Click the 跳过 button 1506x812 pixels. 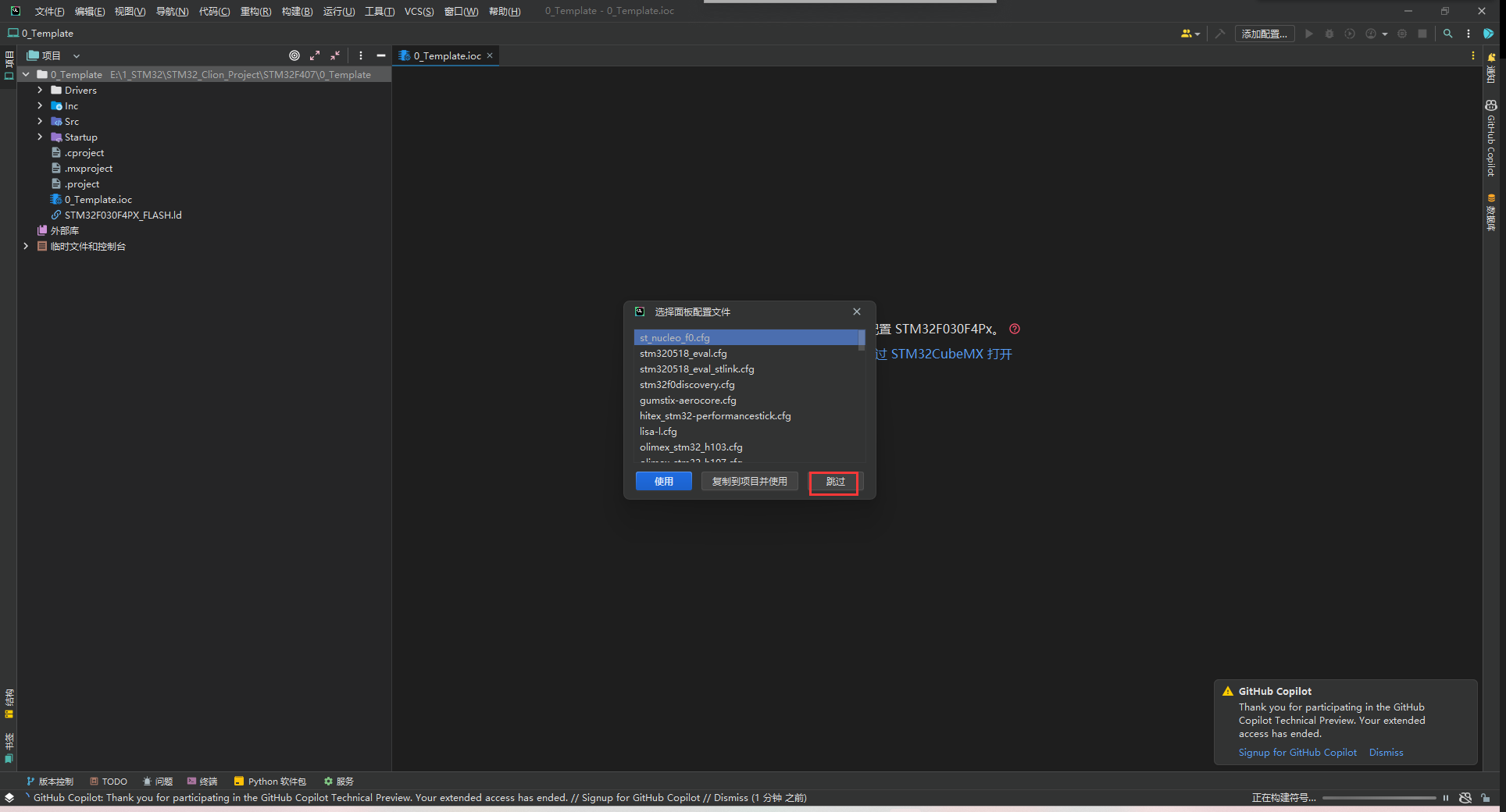pyautogui.click(x=835, y=482)
